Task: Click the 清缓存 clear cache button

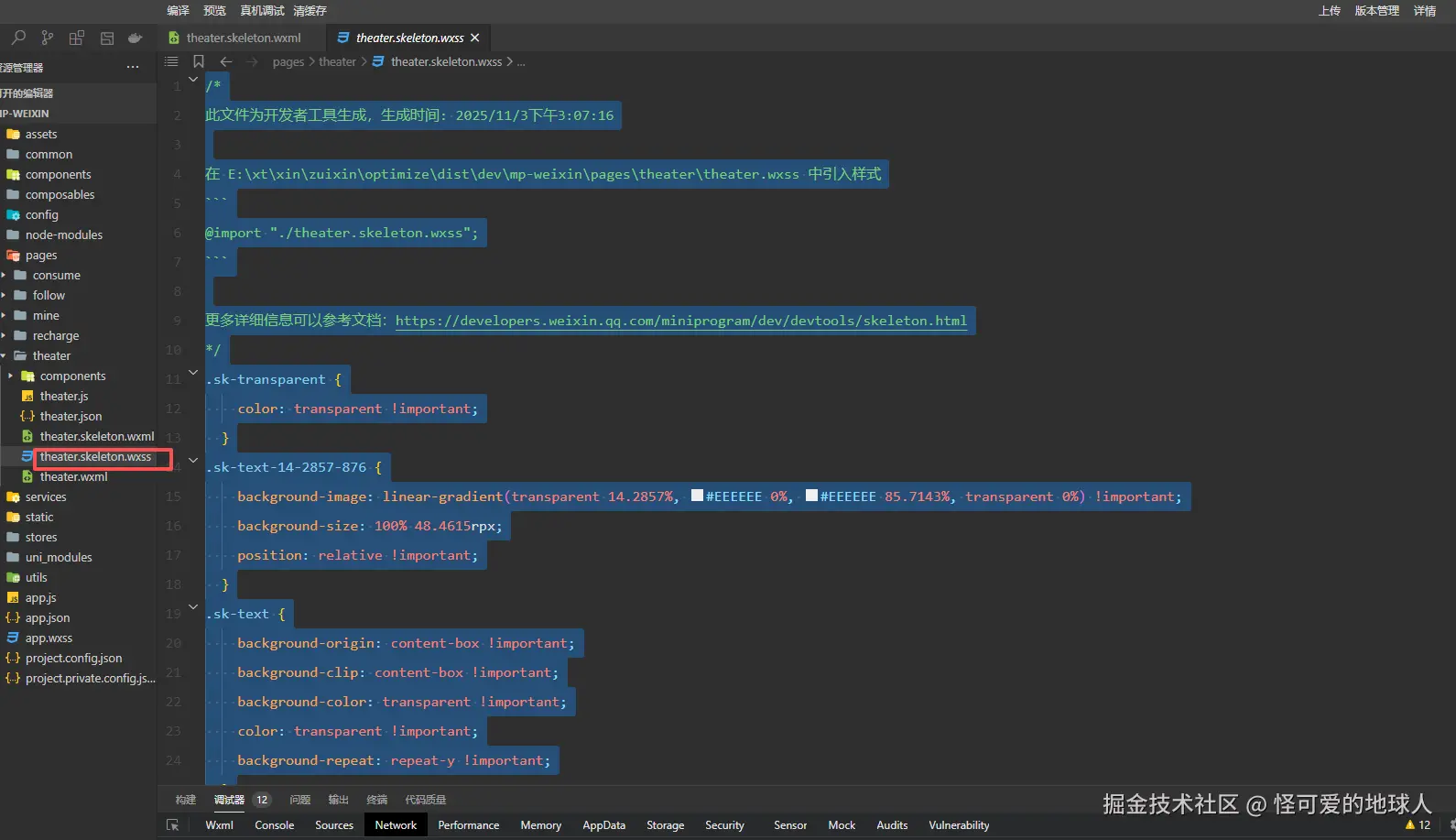Action: [x=310, y=11]
